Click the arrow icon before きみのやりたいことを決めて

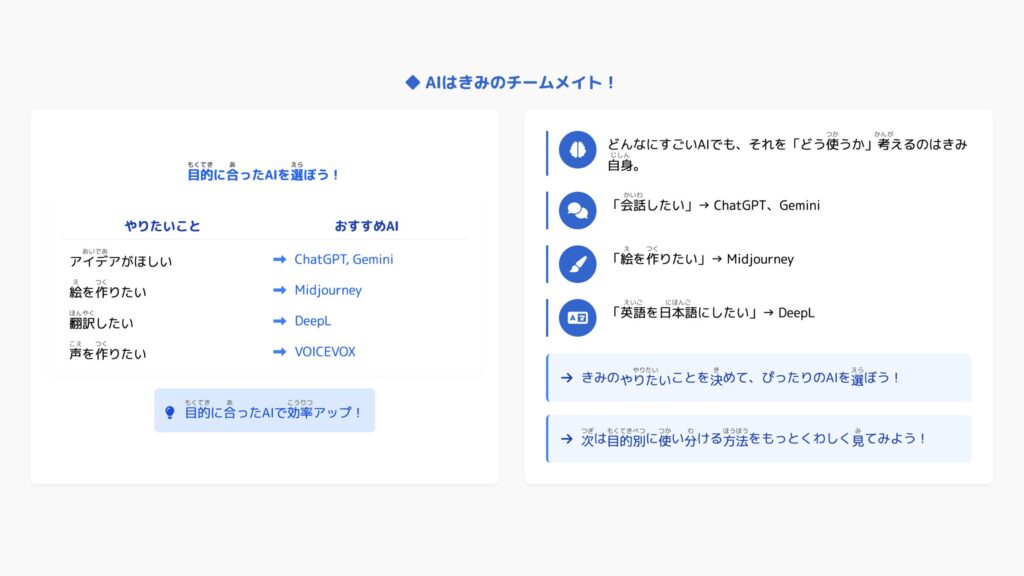coord(566,377)
